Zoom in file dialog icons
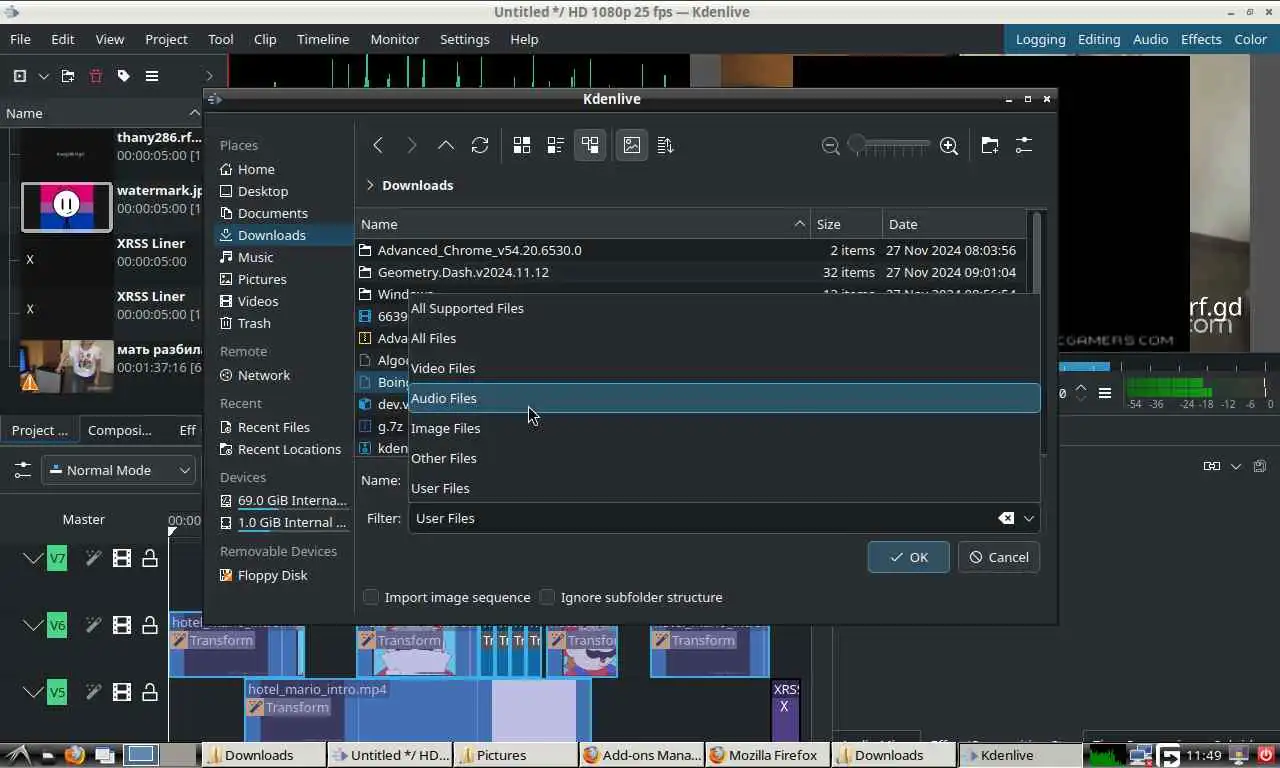Viewport: 1280px width, 768px height. click(x=949, y=146)
